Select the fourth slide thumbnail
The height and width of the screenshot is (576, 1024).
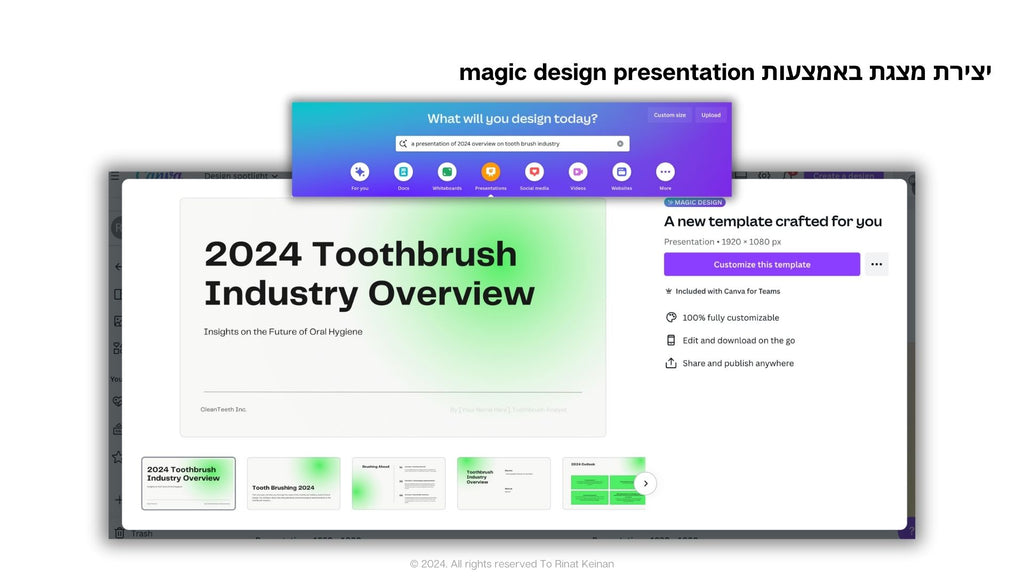[x=504, y=483]
